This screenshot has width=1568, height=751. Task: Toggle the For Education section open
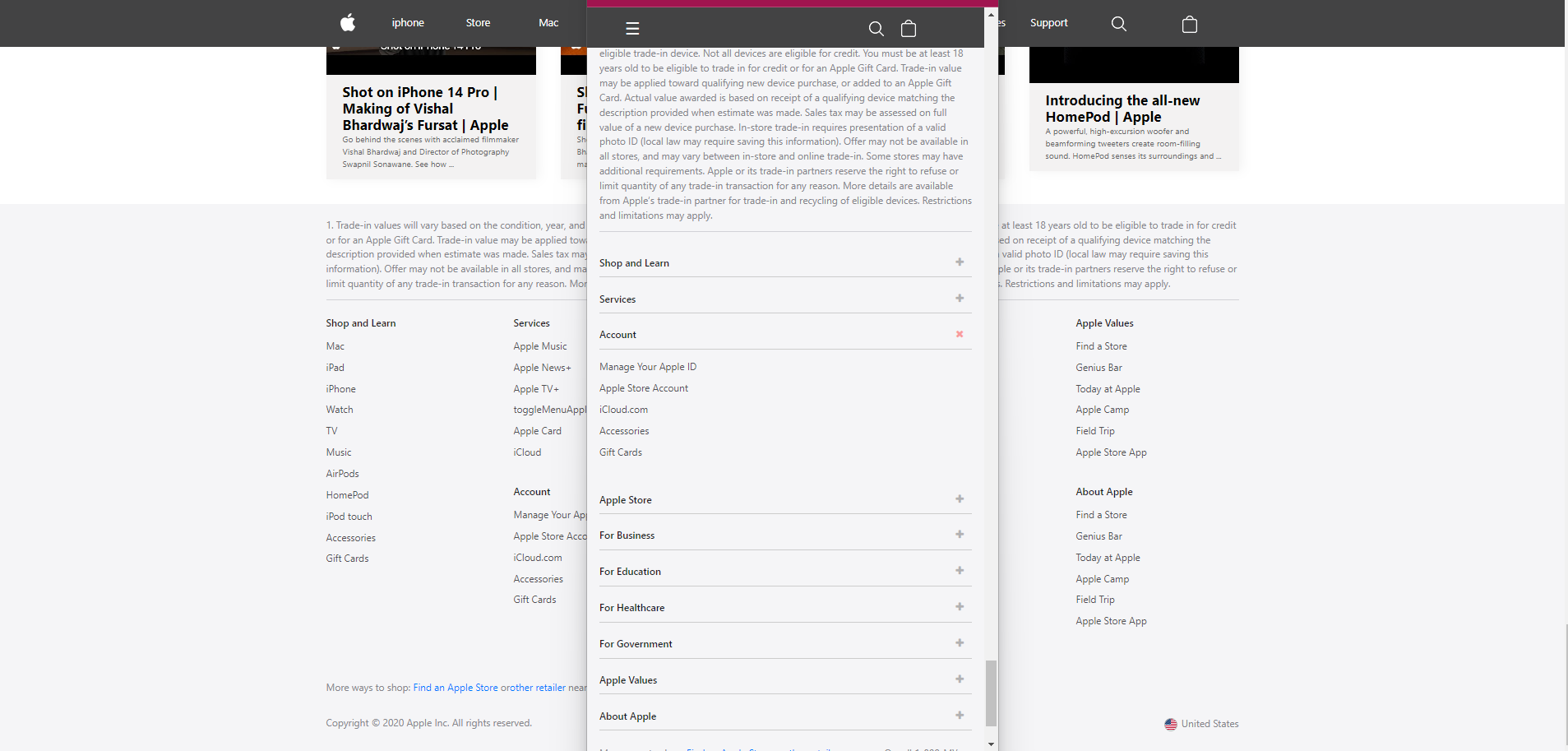pyautogui.click(x=959, y=571)
